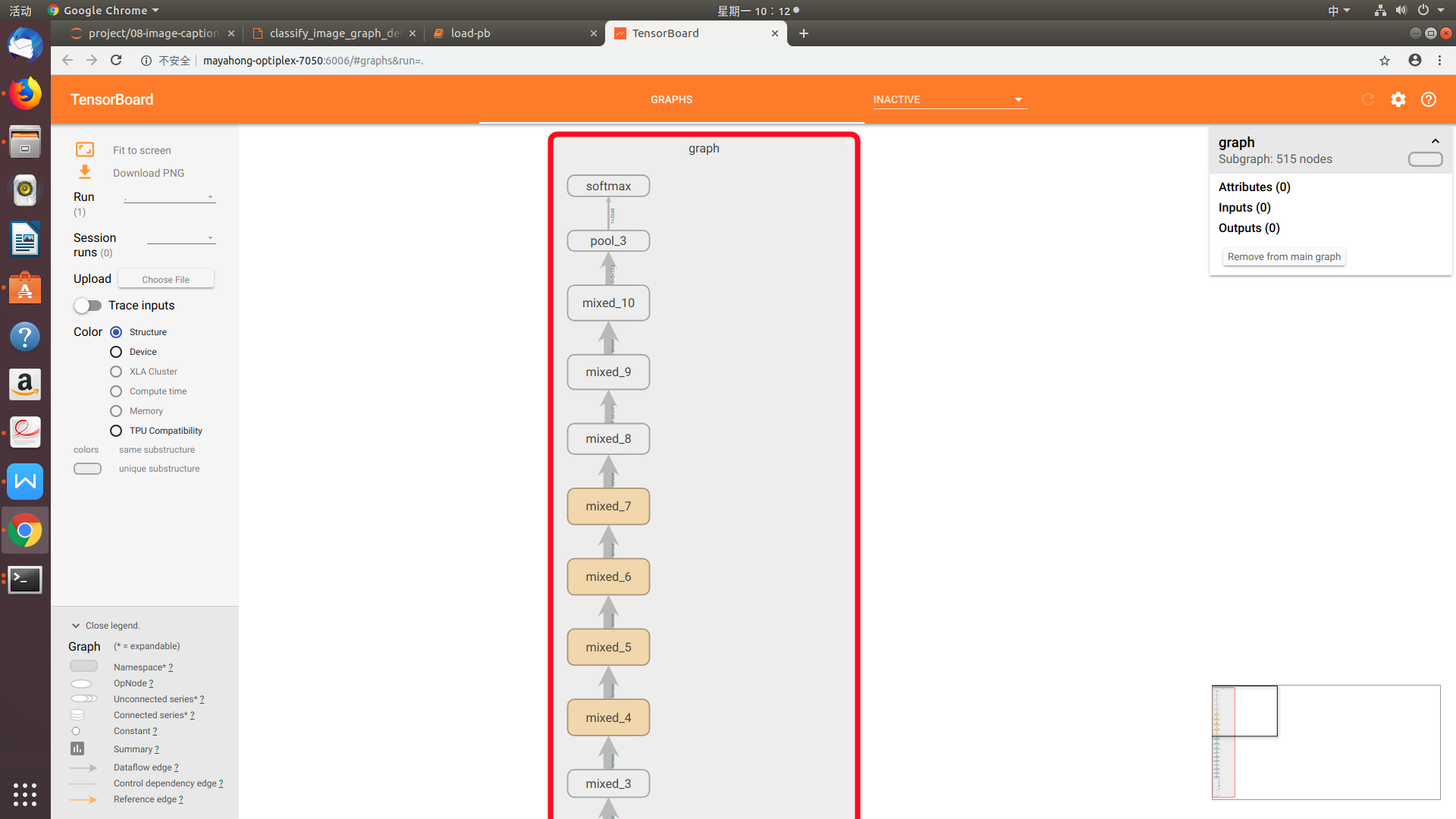Click the mixed_7 graph node
The height and width of the screenshot is (819, 1456).
point(608,506)
